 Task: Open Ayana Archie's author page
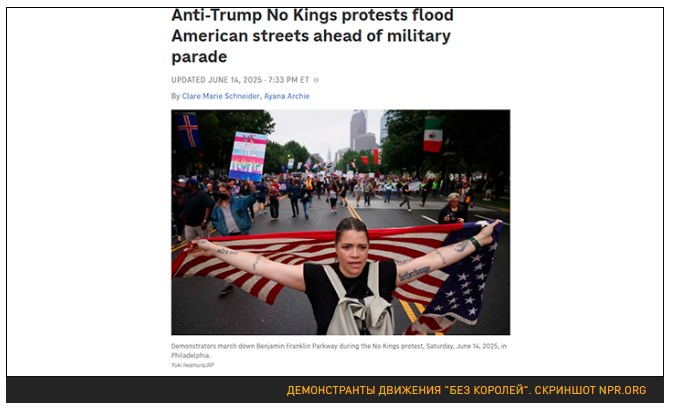click(287, 96)
